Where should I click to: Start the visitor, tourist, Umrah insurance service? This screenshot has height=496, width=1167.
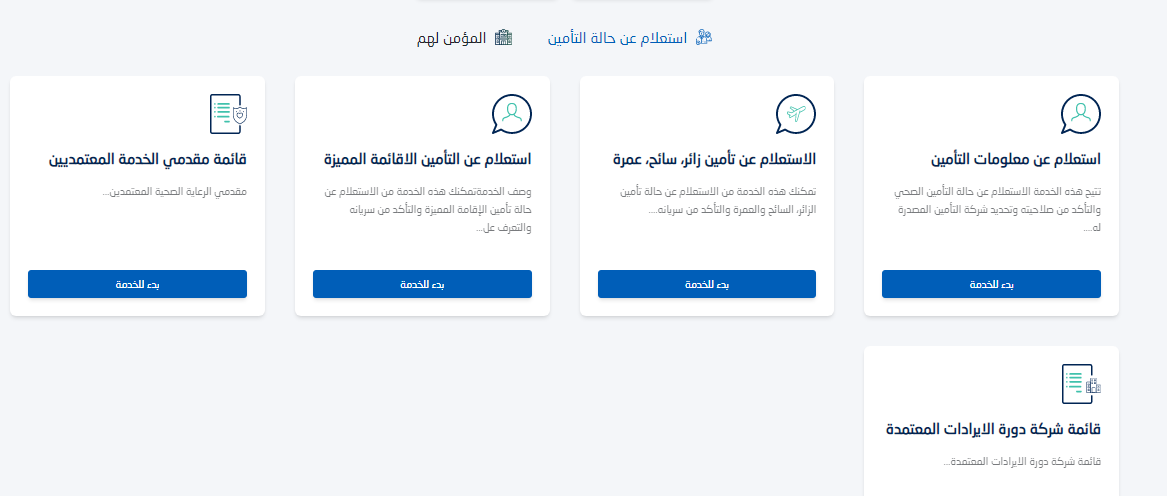(707, 284)
